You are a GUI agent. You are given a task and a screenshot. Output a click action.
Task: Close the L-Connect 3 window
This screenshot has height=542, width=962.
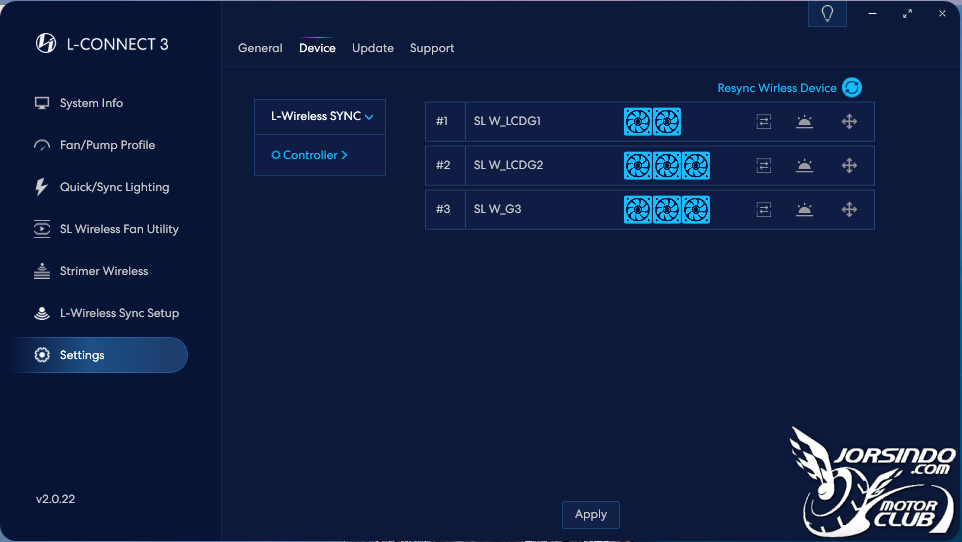pos(942,14)
